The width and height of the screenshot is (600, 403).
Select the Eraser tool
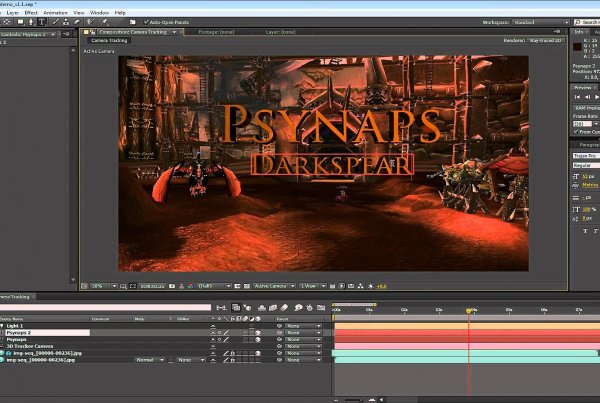(77, 22)
